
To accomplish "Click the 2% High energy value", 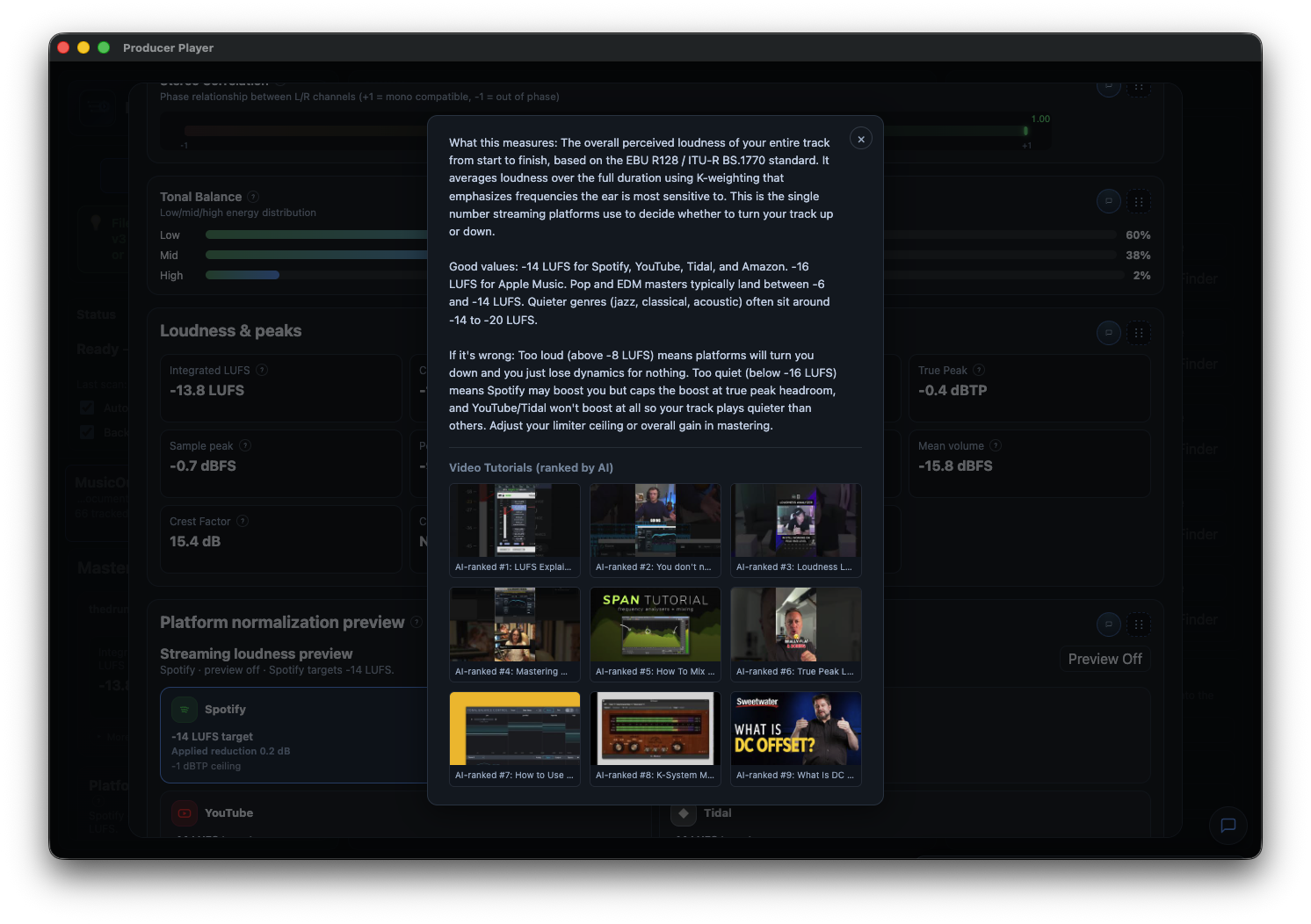I will tap(1141, 276).
